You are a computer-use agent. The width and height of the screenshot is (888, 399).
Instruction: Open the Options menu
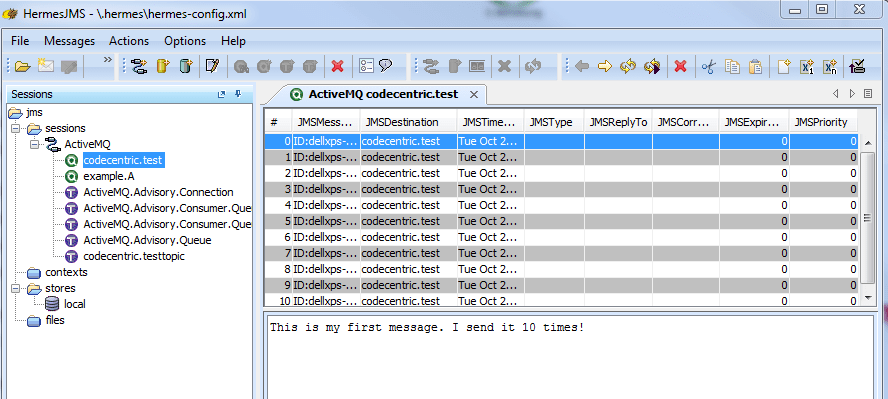coord(185,41)
